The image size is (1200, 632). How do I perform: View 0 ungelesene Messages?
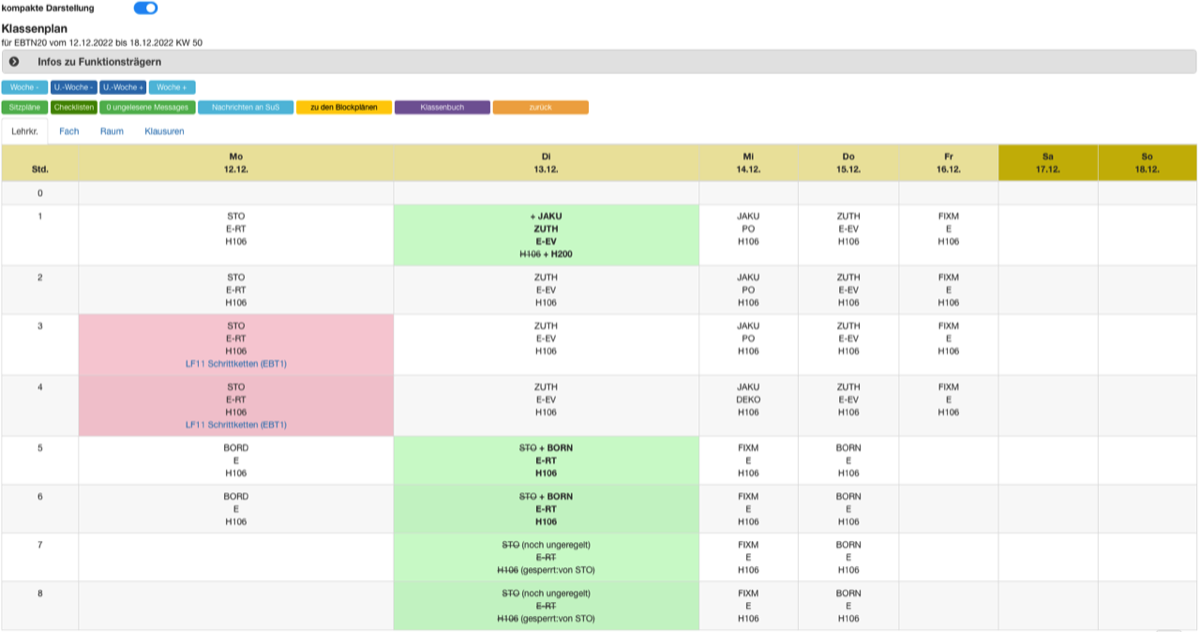[x=147, y=107]
